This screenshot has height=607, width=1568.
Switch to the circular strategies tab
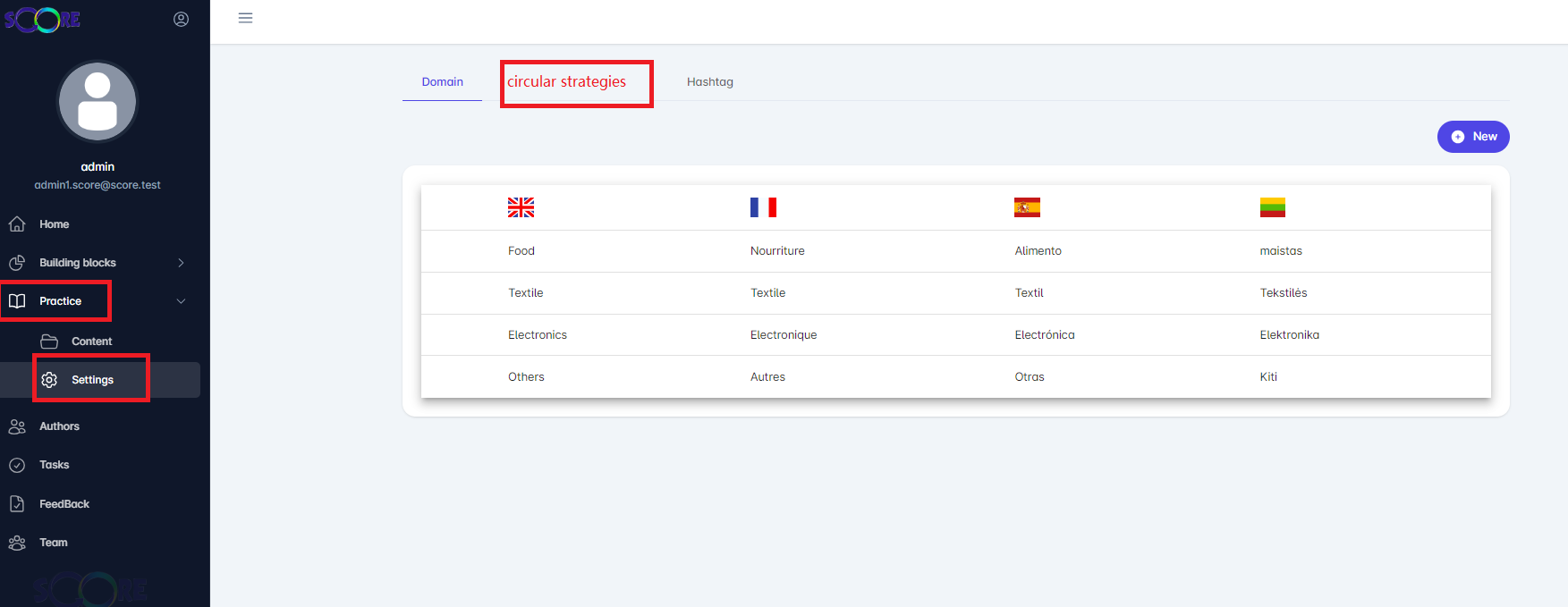pyautogui.click(x=567, y=82)
